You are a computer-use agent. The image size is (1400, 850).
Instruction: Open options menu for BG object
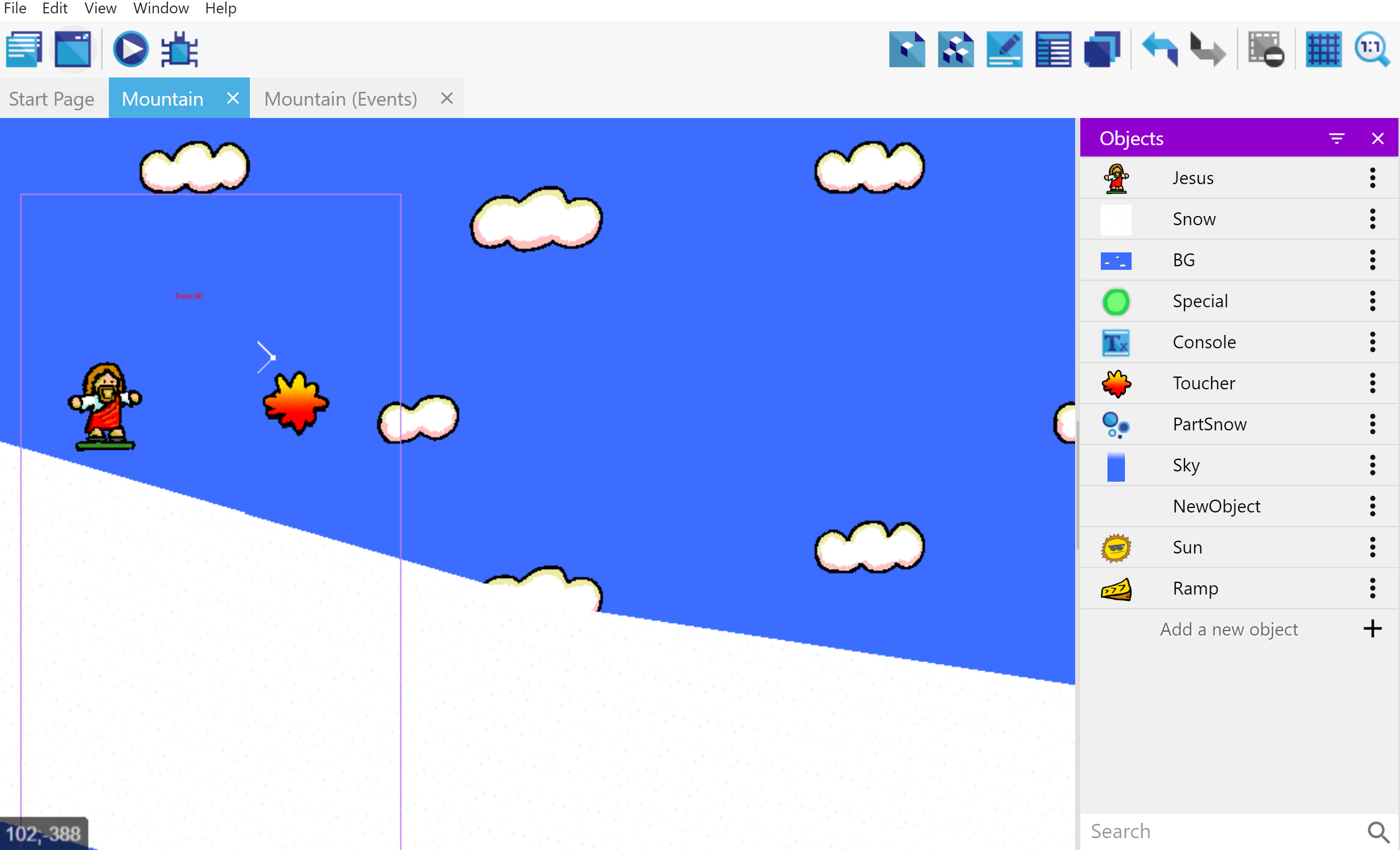click(x=1373, y=260)
